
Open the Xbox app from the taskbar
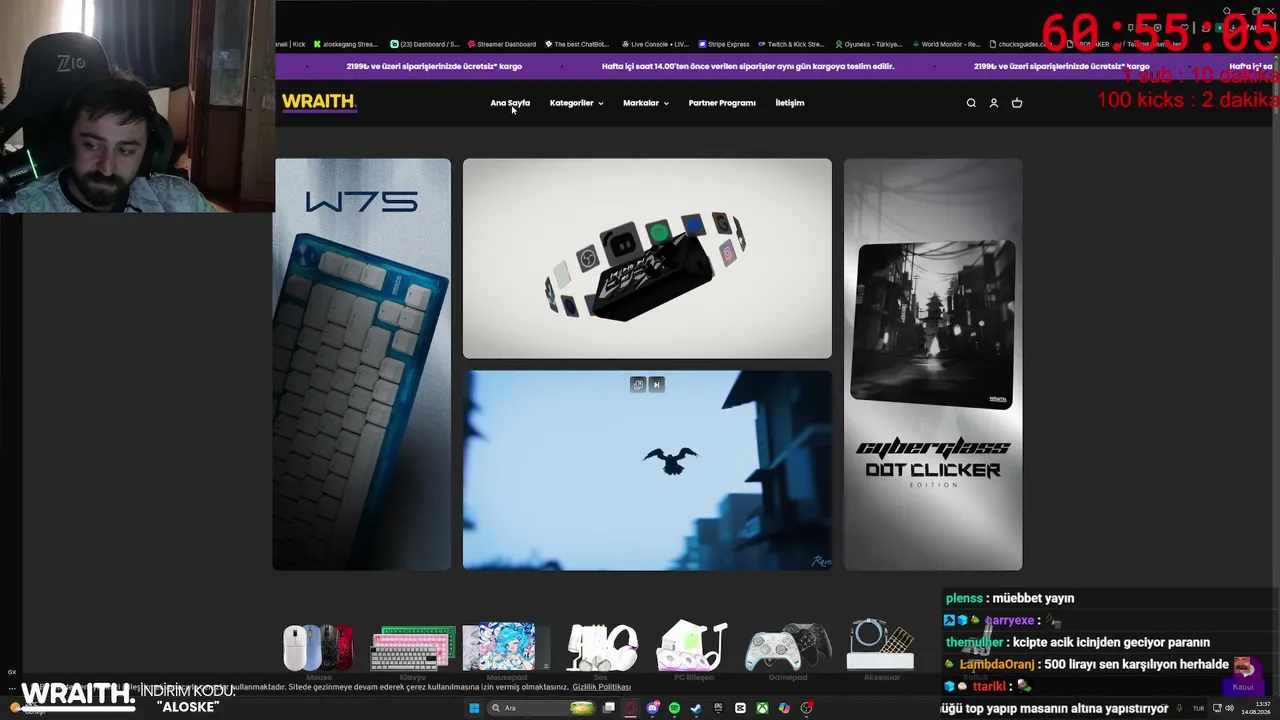pos(762,708)
